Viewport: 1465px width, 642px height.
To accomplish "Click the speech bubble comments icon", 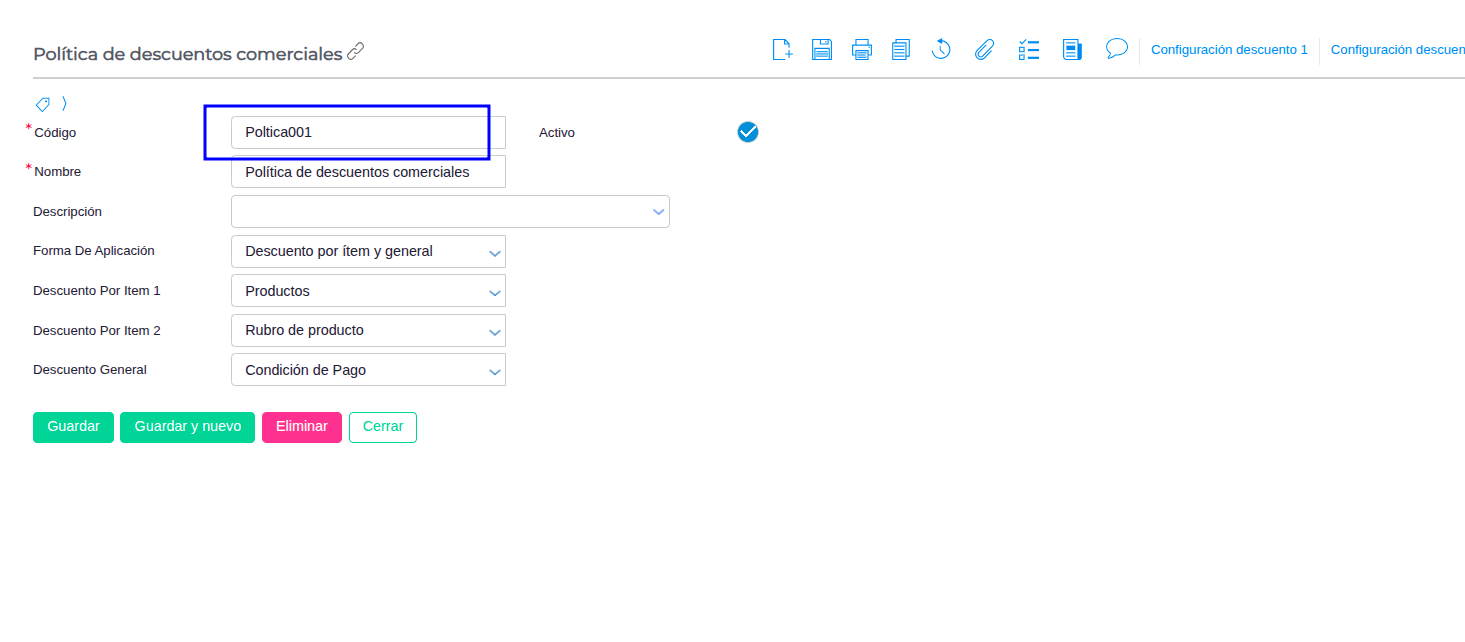I will coord(1117,49).
